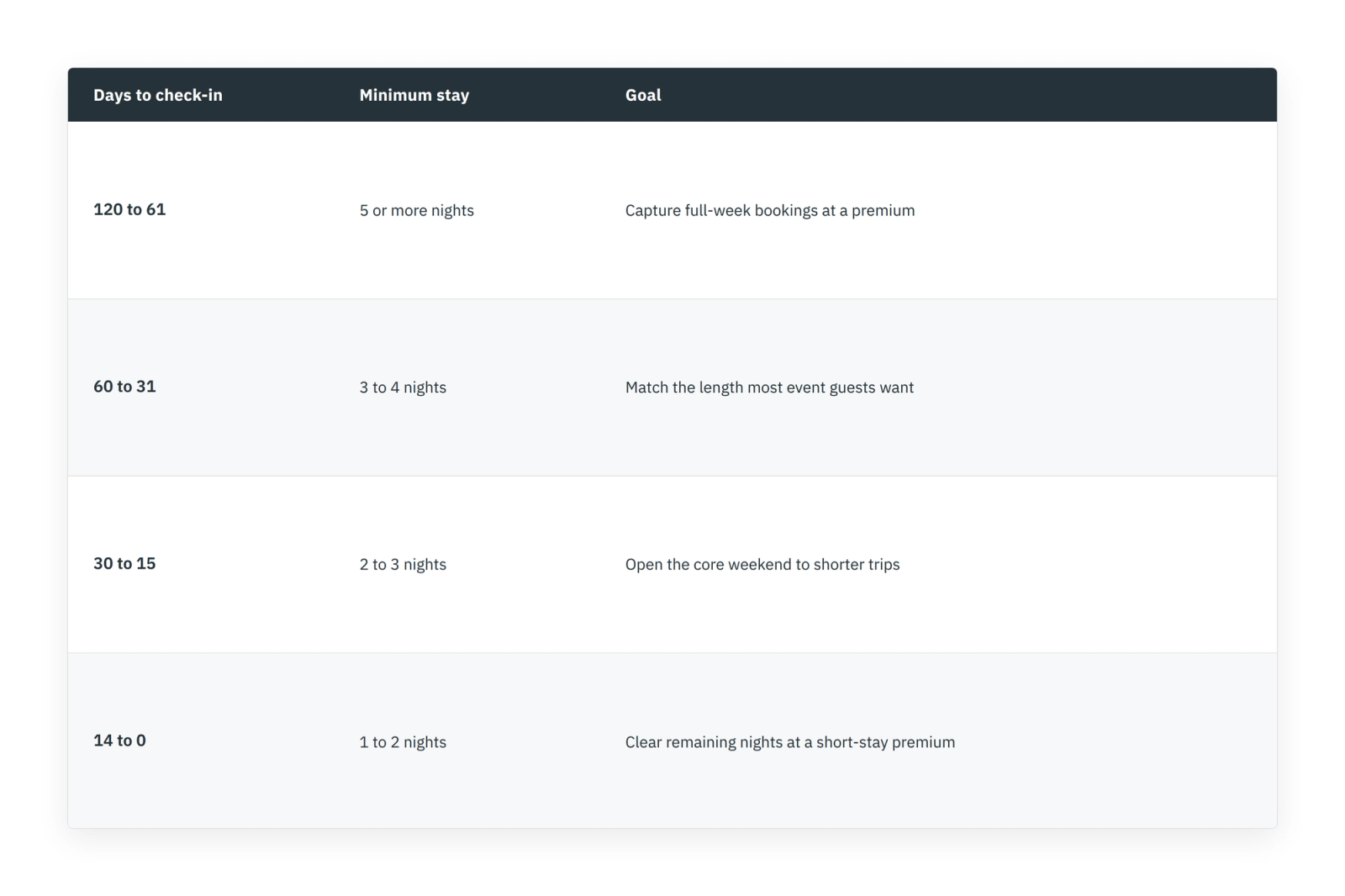The height and width of the screenshot is (896, 1345).
Task: Select the '120 to 61' row label
Action: [x=129, y=209]
